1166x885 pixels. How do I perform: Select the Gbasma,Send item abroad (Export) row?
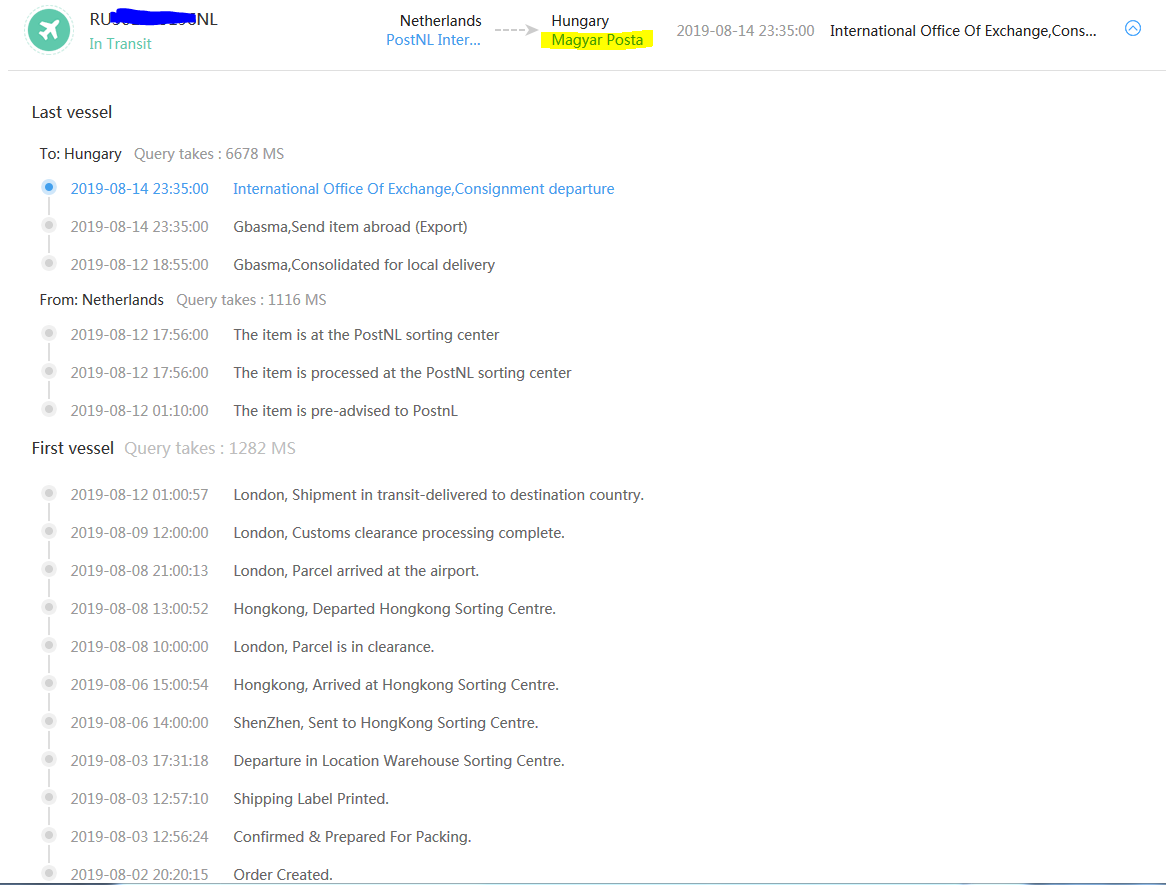click(350, 227)
